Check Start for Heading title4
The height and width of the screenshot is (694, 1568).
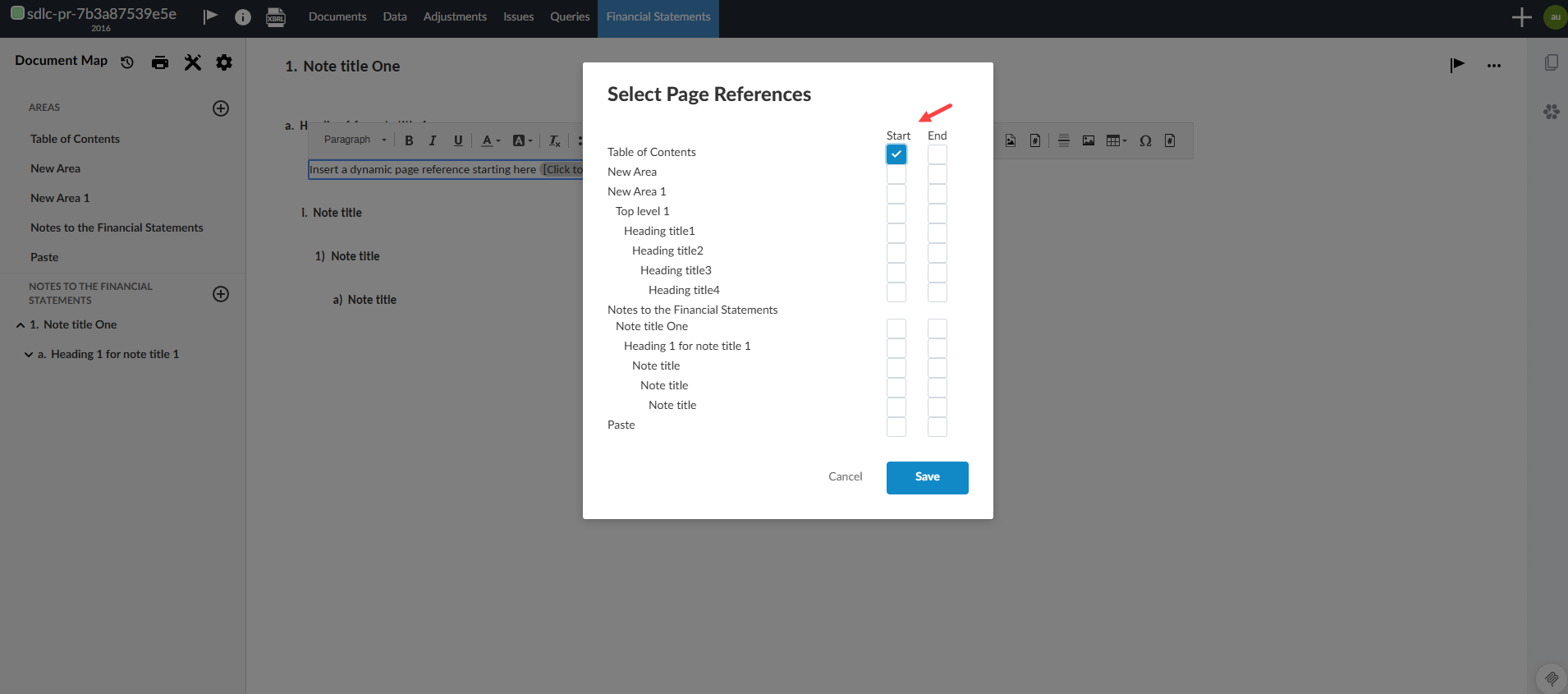point(896,292)
